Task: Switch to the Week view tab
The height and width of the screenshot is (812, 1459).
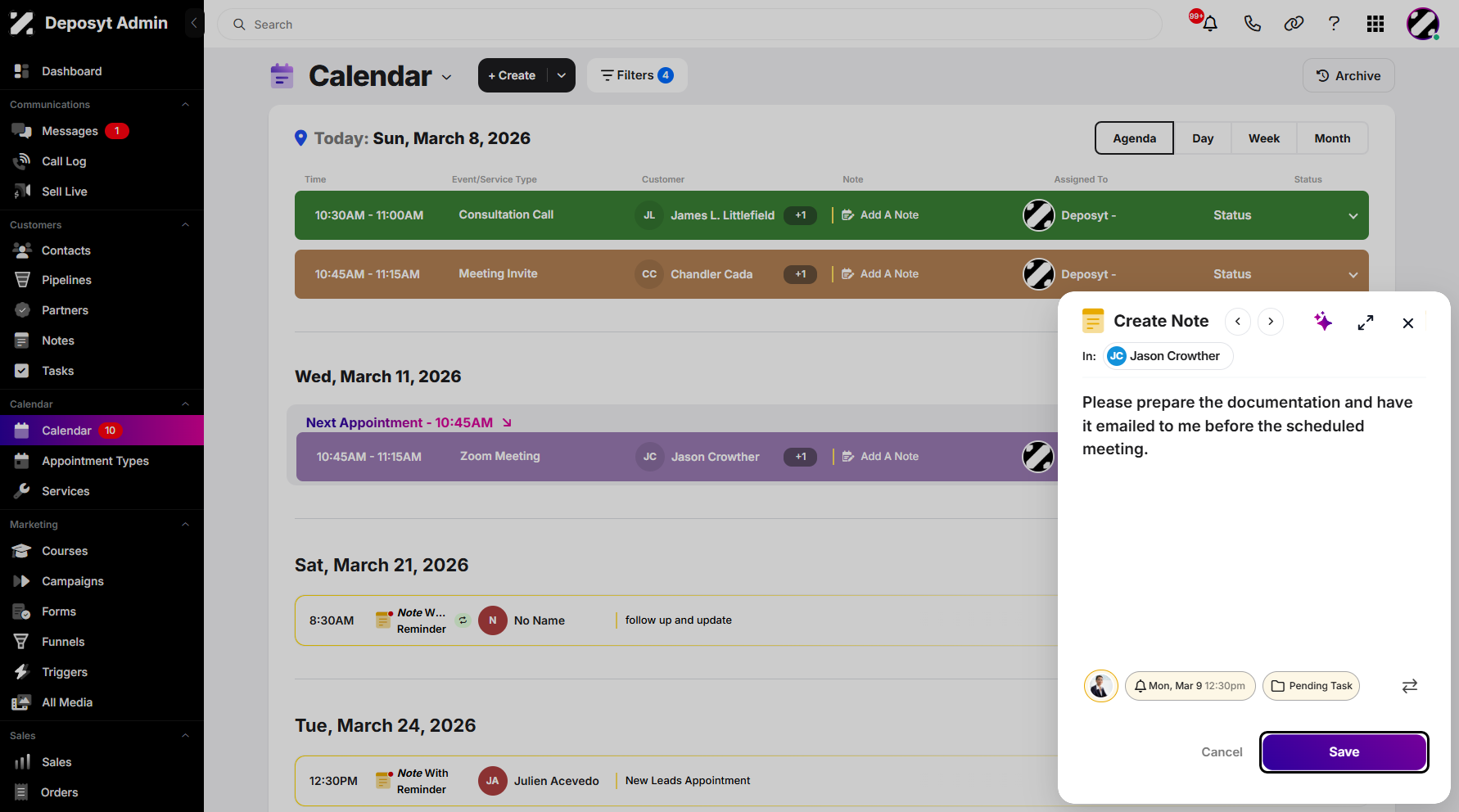Action: (1263, 138)
